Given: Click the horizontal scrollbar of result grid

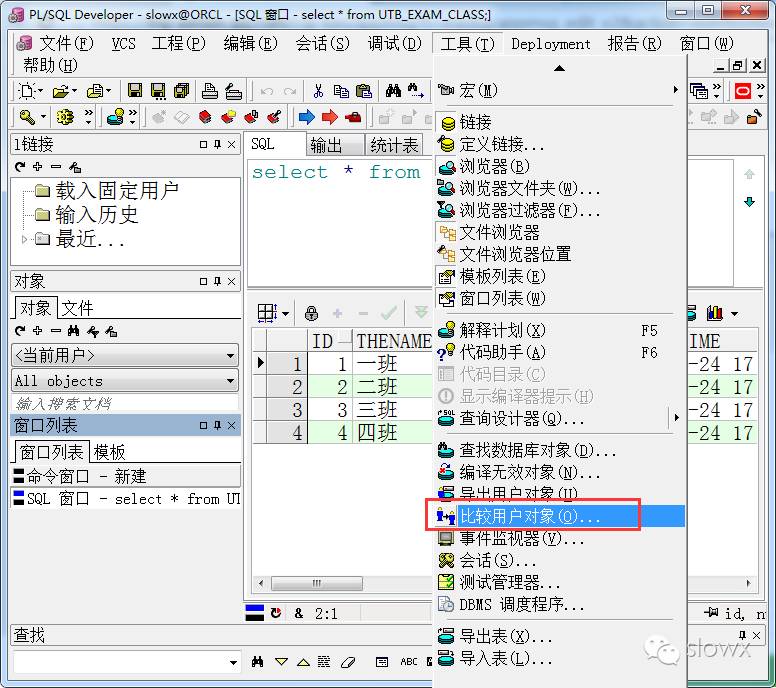Looking at the screenshot, I should click(317, 583).
